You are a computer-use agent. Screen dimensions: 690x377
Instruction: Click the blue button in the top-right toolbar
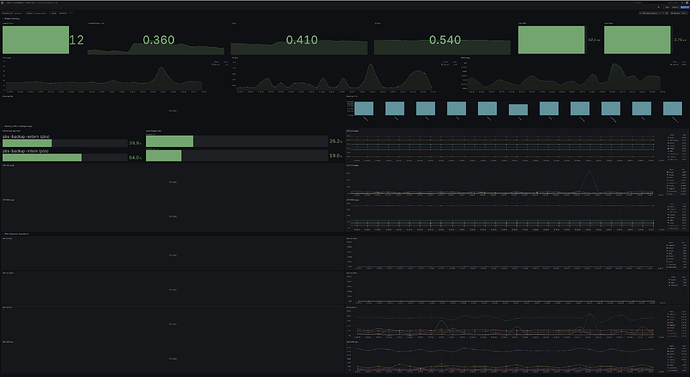click(x=685, y=7)
